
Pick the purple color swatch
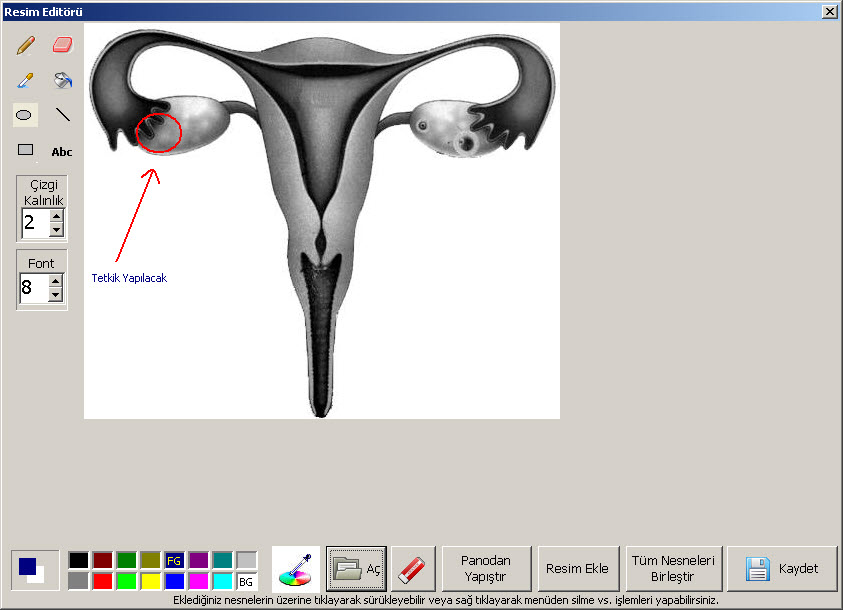point(198,560)
